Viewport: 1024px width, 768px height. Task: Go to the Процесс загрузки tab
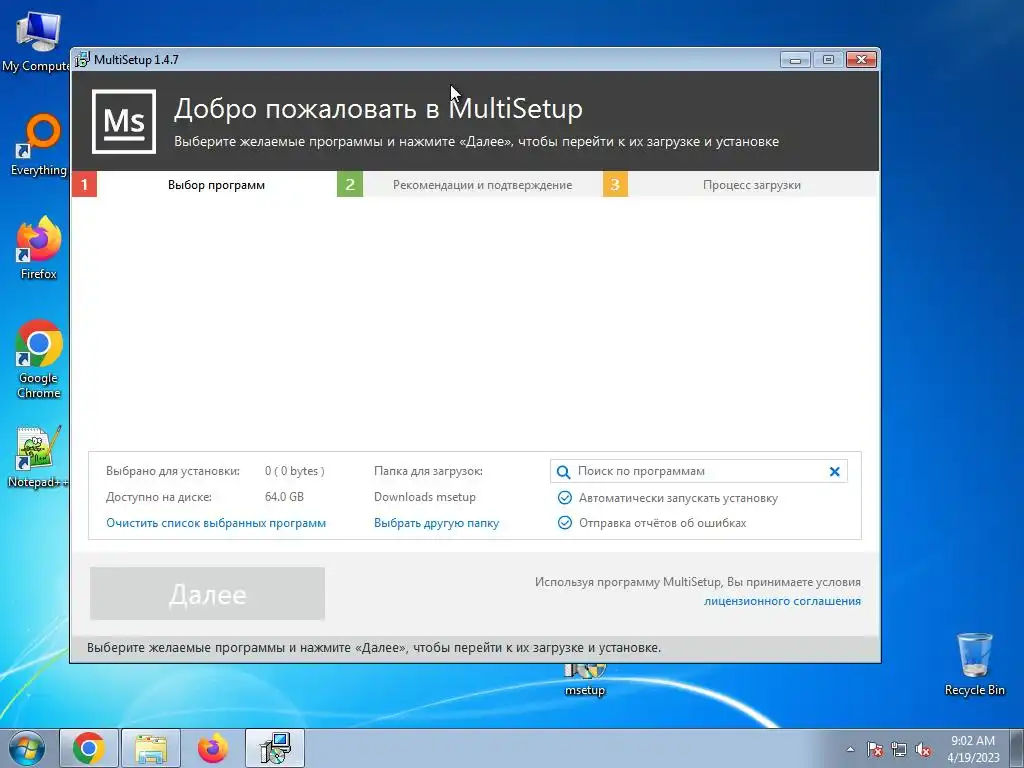[x=752, y=185]
